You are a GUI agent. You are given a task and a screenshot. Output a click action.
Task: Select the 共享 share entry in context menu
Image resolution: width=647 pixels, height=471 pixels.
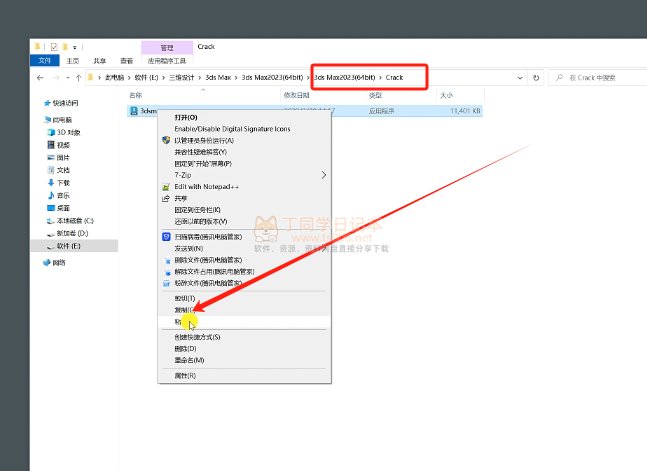pos(181,198)
